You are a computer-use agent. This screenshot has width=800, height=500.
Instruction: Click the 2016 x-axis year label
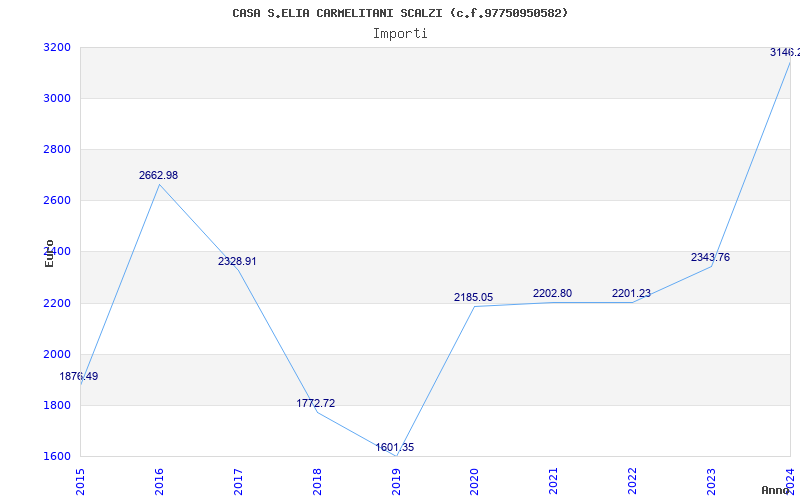tap(159, 482)
